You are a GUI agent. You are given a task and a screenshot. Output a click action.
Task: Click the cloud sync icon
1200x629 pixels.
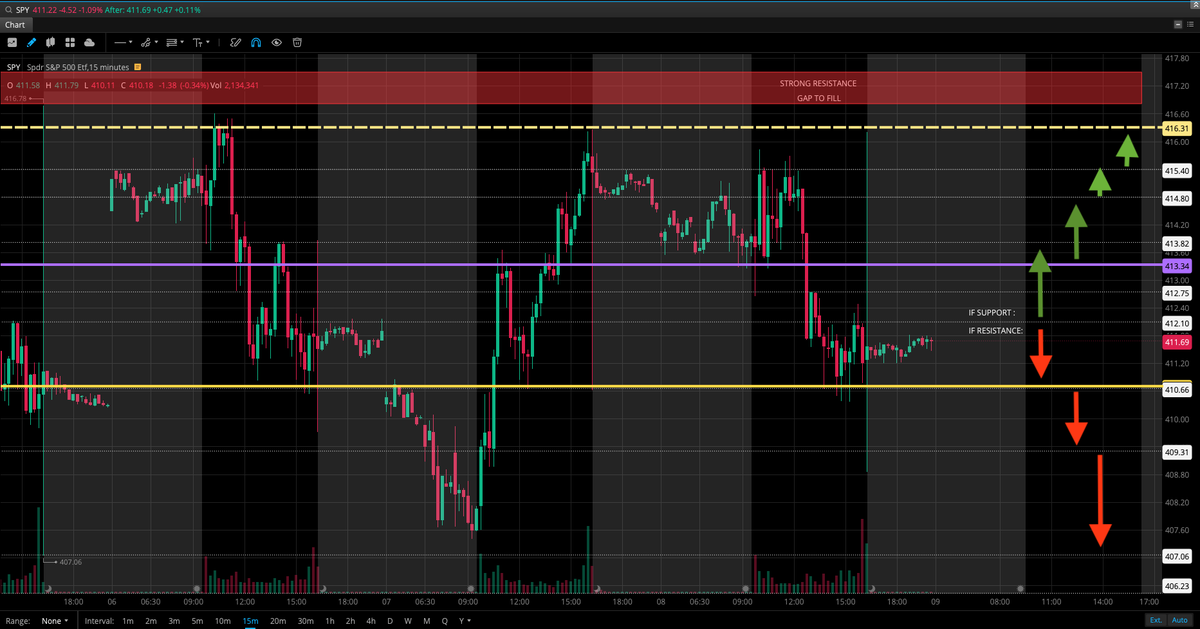(90, 43)
